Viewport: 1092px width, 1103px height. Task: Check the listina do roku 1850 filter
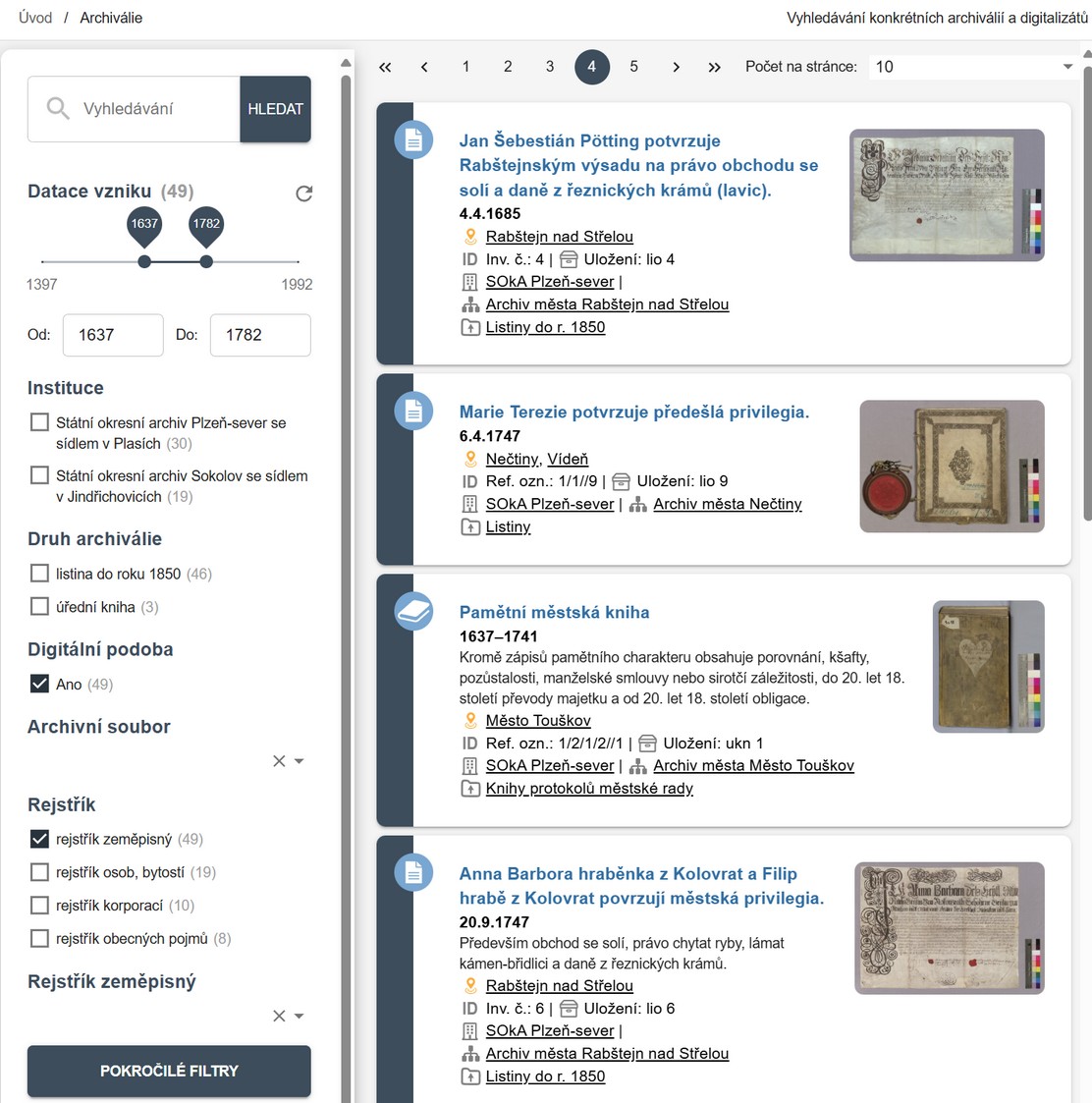click(x=39, y=574)
